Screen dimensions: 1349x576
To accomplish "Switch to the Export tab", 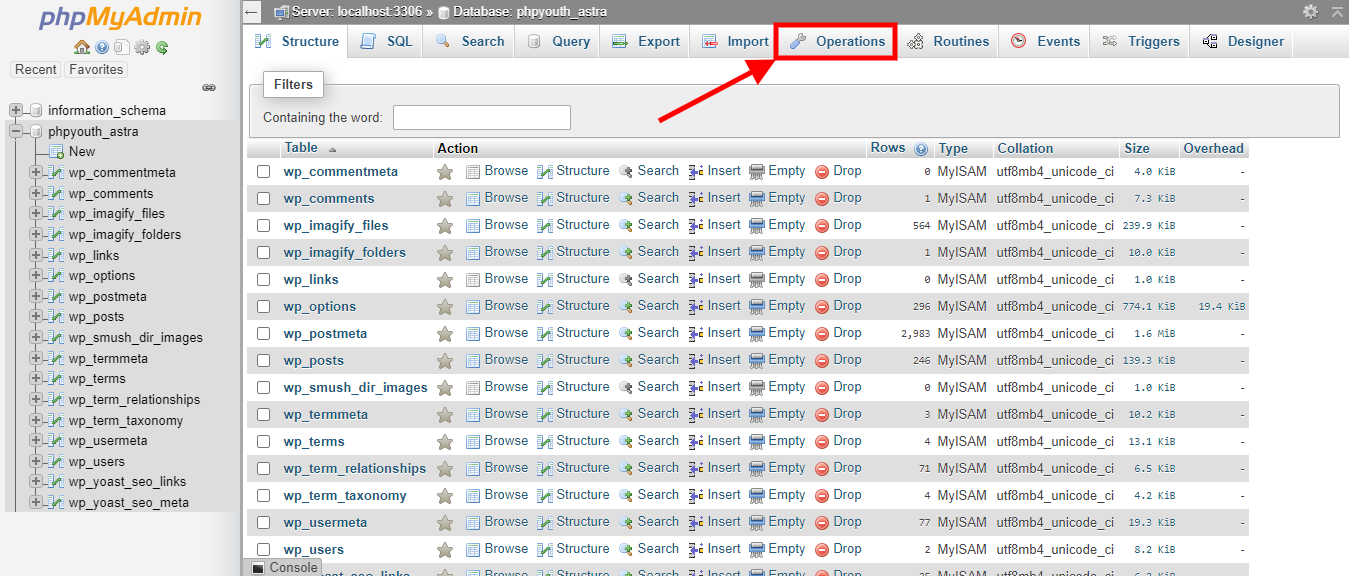I will [645, 42].
